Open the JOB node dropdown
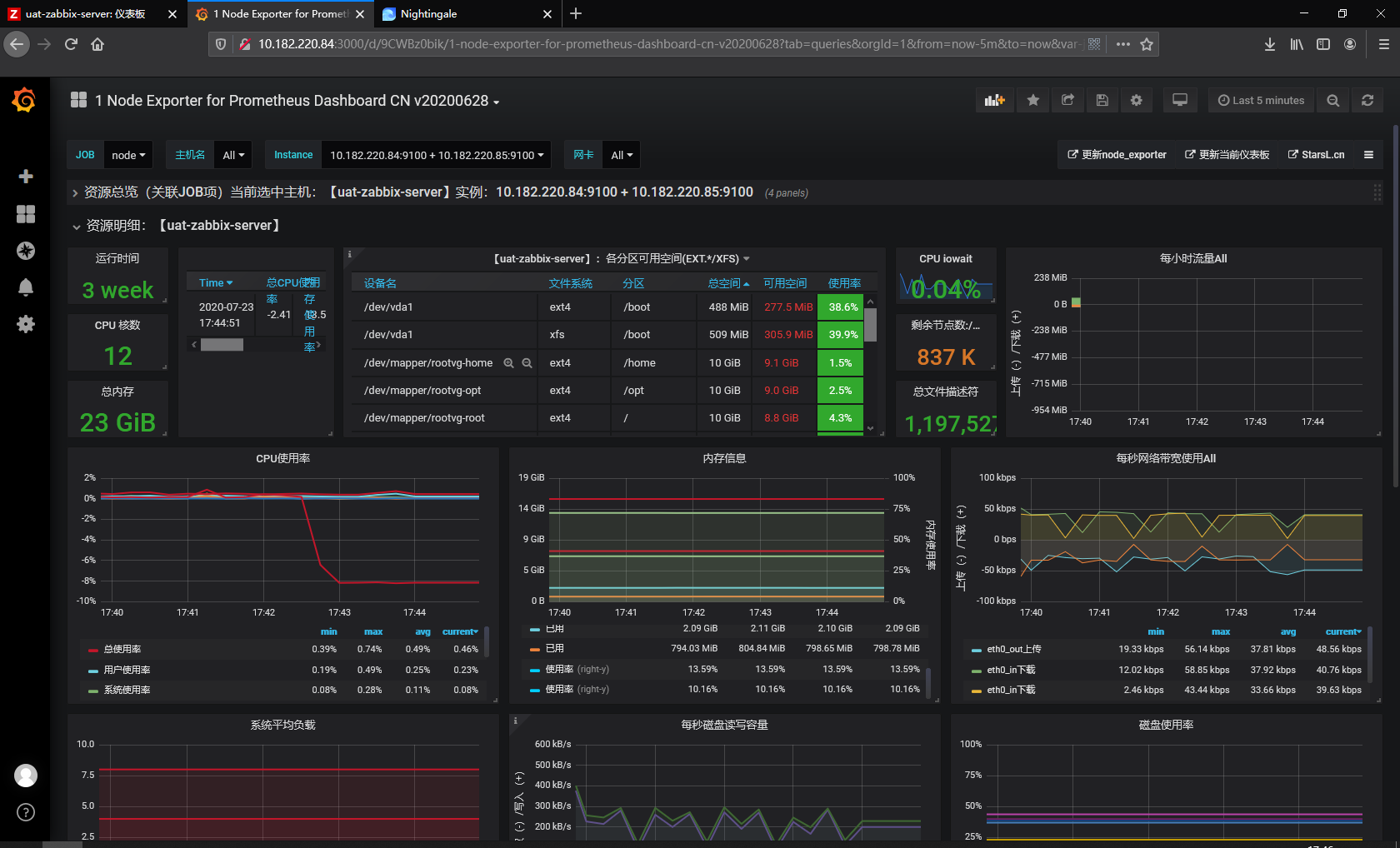This screenshot has width=1400, height=848. 128,155
